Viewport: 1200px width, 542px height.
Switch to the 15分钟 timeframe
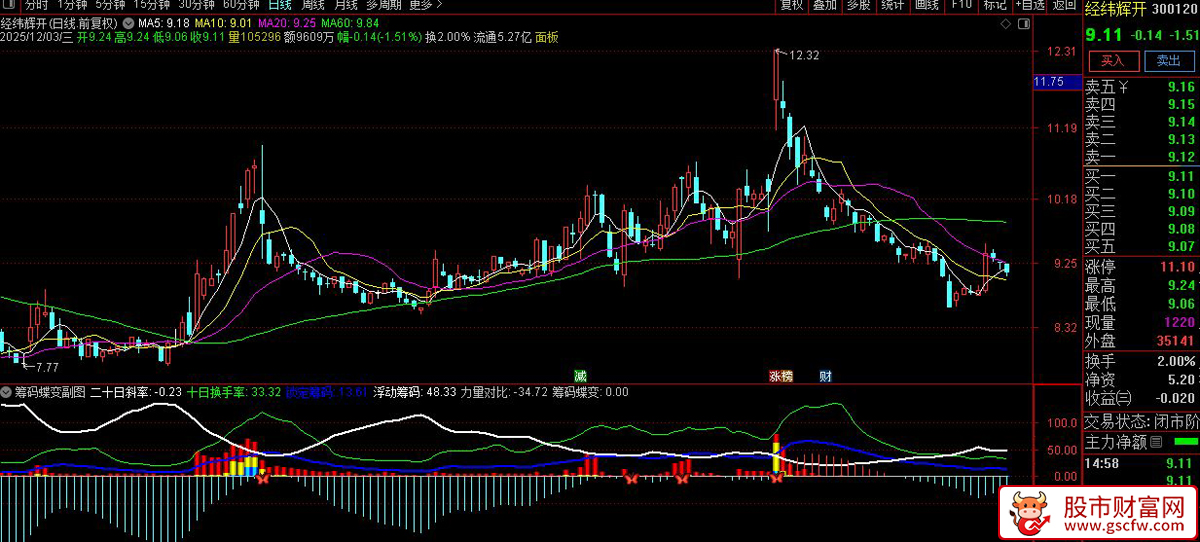[153, 5]
